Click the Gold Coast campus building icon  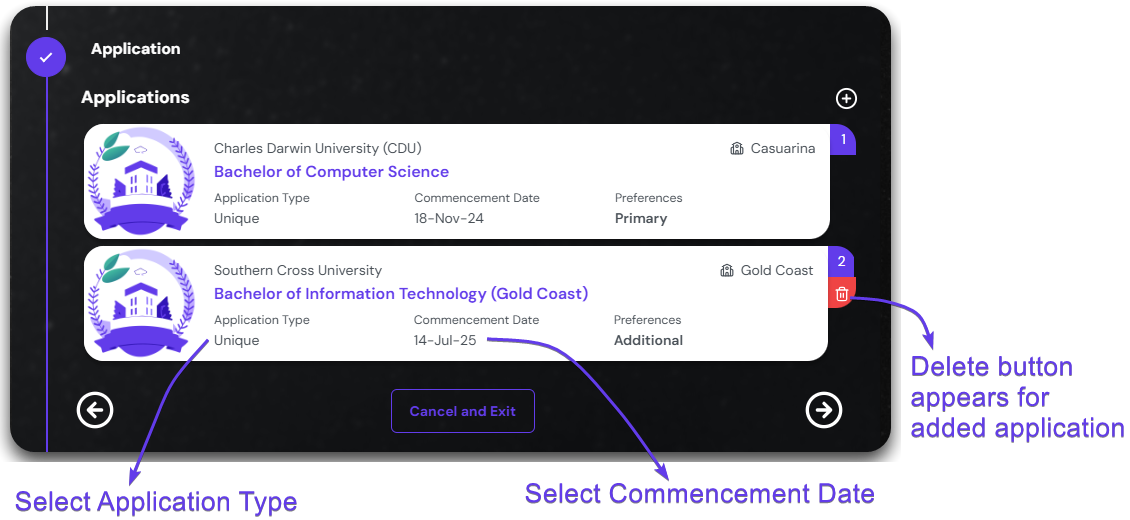(x=727, y=271)
